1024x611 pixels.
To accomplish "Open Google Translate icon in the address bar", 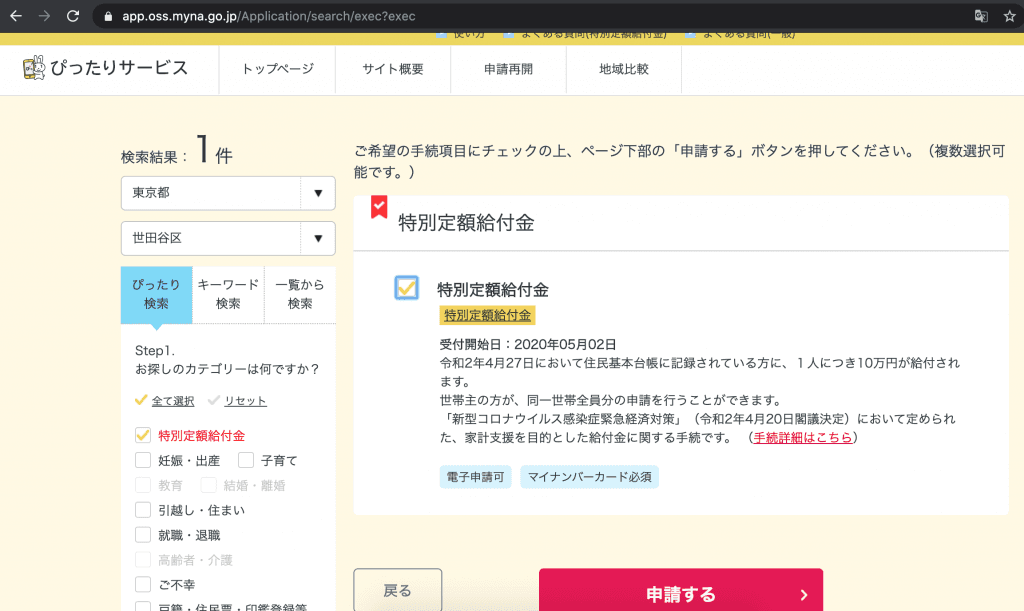I will (983, 16).
